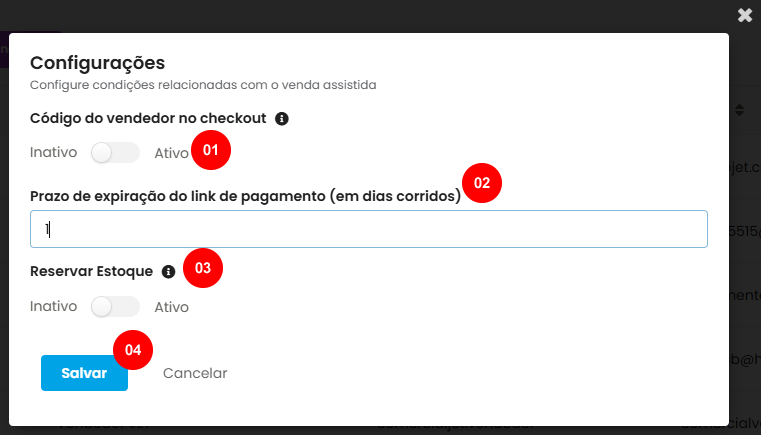The height and width of the screenshot is (435, 761).
Task: Click the red 01 annotation marker
Action: [210, 150]
